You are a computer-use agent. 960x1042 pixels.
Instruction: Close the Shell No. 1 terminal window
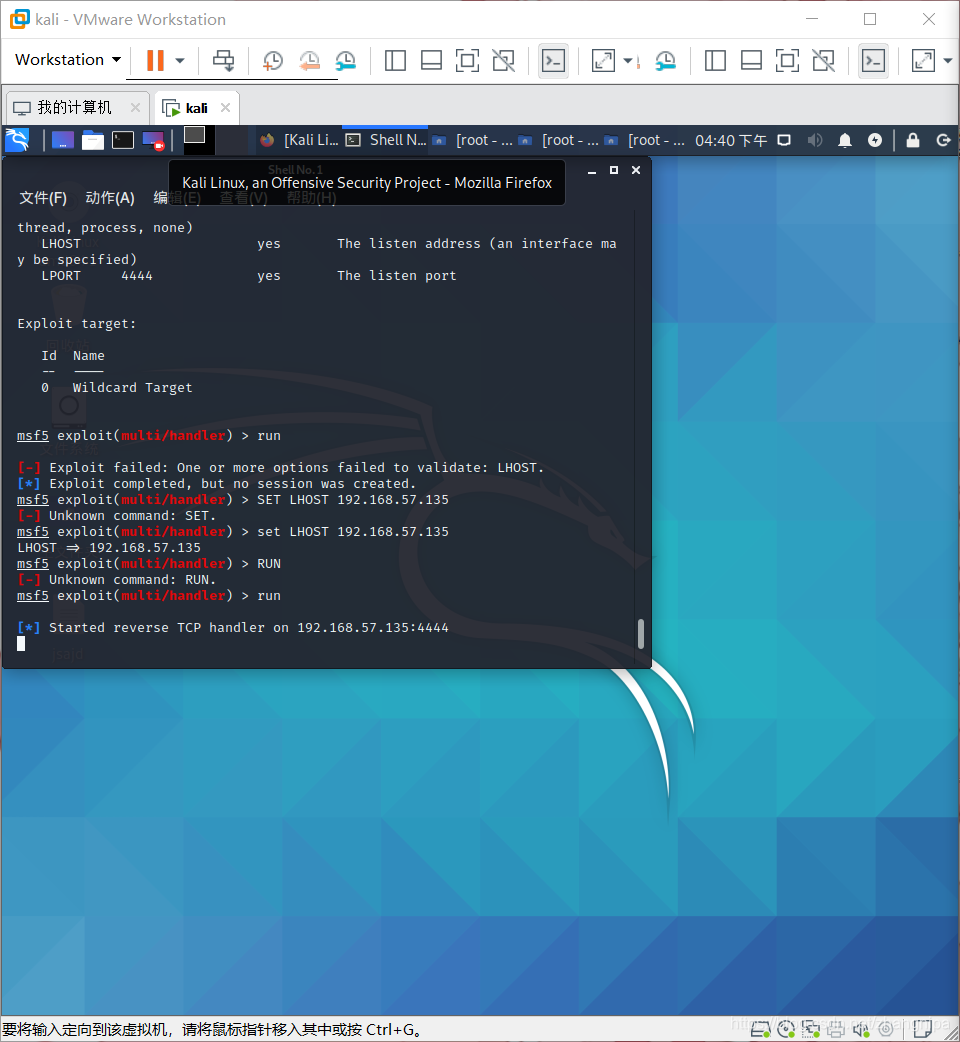[636, 170]
